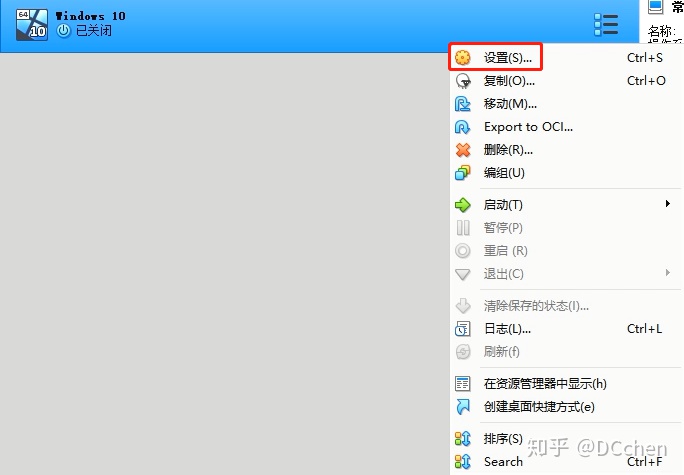Select Export to OCI... menu entry
Image resolution: width=684 pixels, height=475 pixels.
coord(528,127)
